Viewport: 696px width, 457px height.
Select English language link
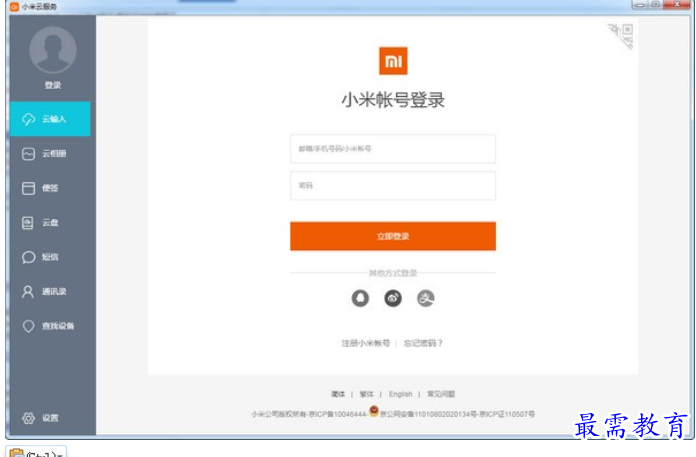coord(400,394)
